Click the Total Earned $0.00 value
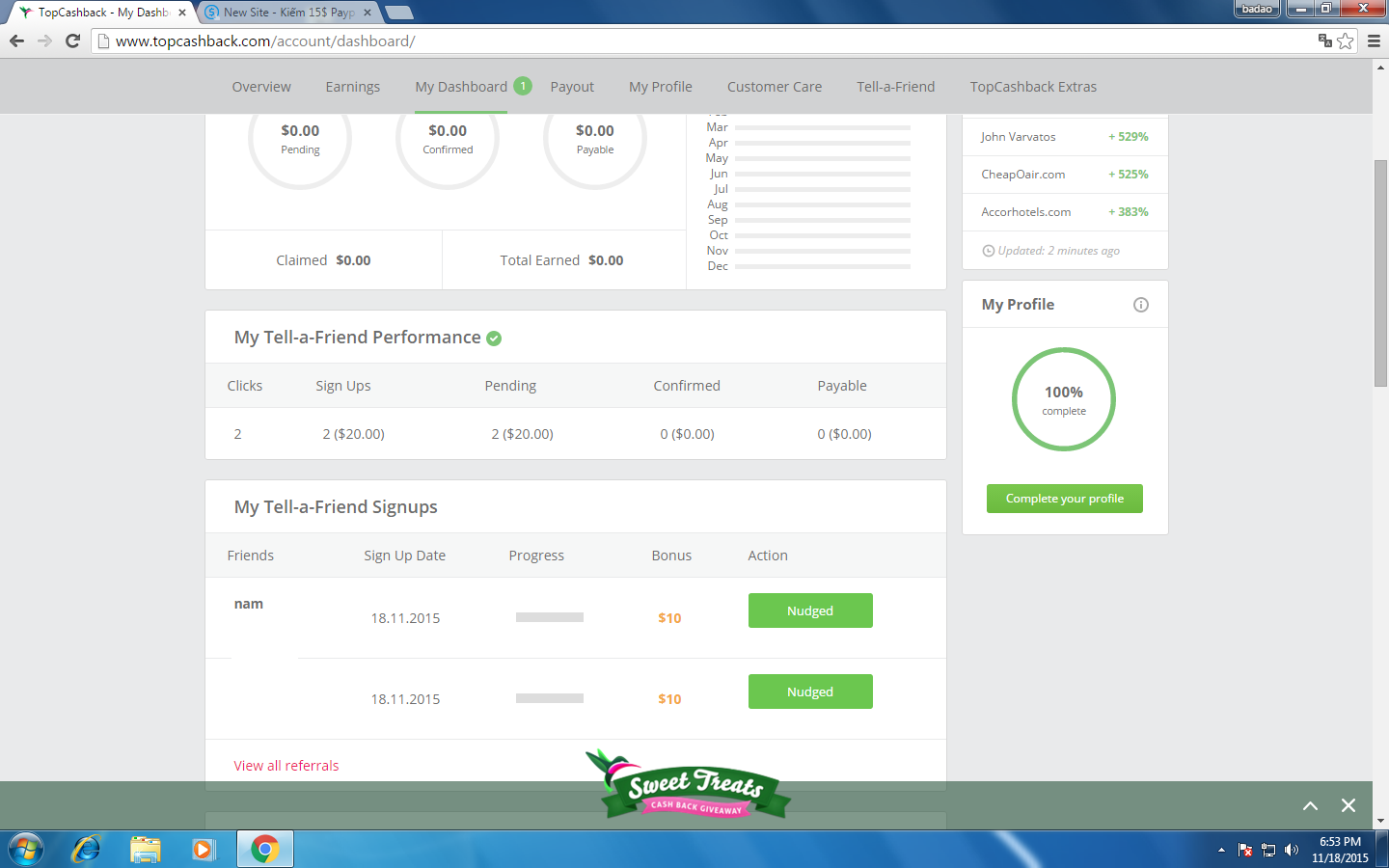This screenshot has width=1389, height=868. coord(606,260)
